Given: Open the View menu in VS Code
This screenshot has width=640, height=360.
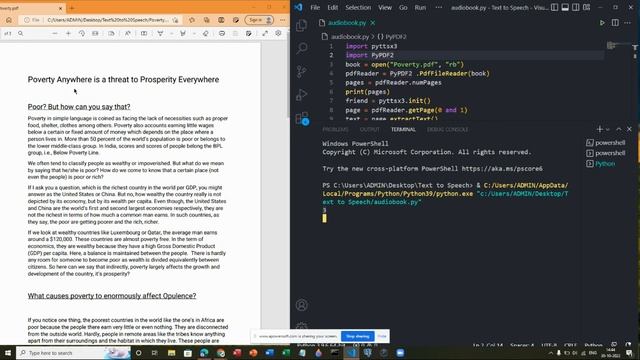Looking at the screenshot, I should pyautogui.click(x=385, y=7).
